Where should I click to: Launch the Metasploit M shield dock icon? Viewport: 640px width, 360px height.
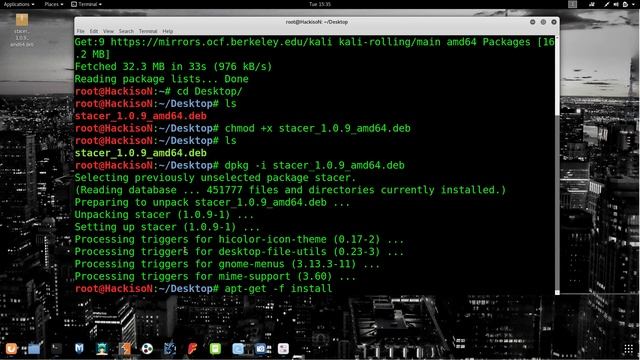click(79, 349)
